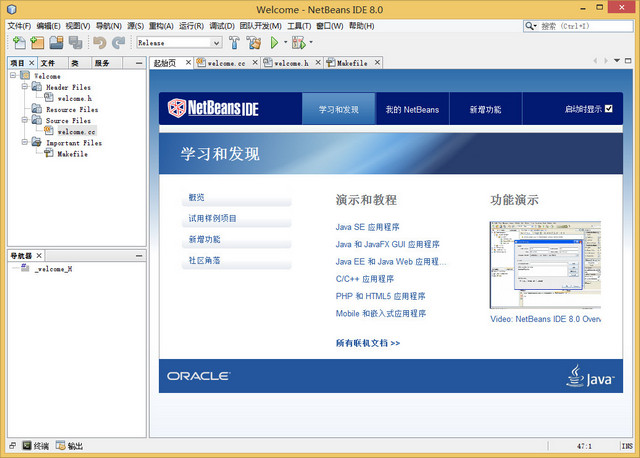Open the 输出 output window button
The width and height of the screenshot is (640, 458).
pos(70,446)
